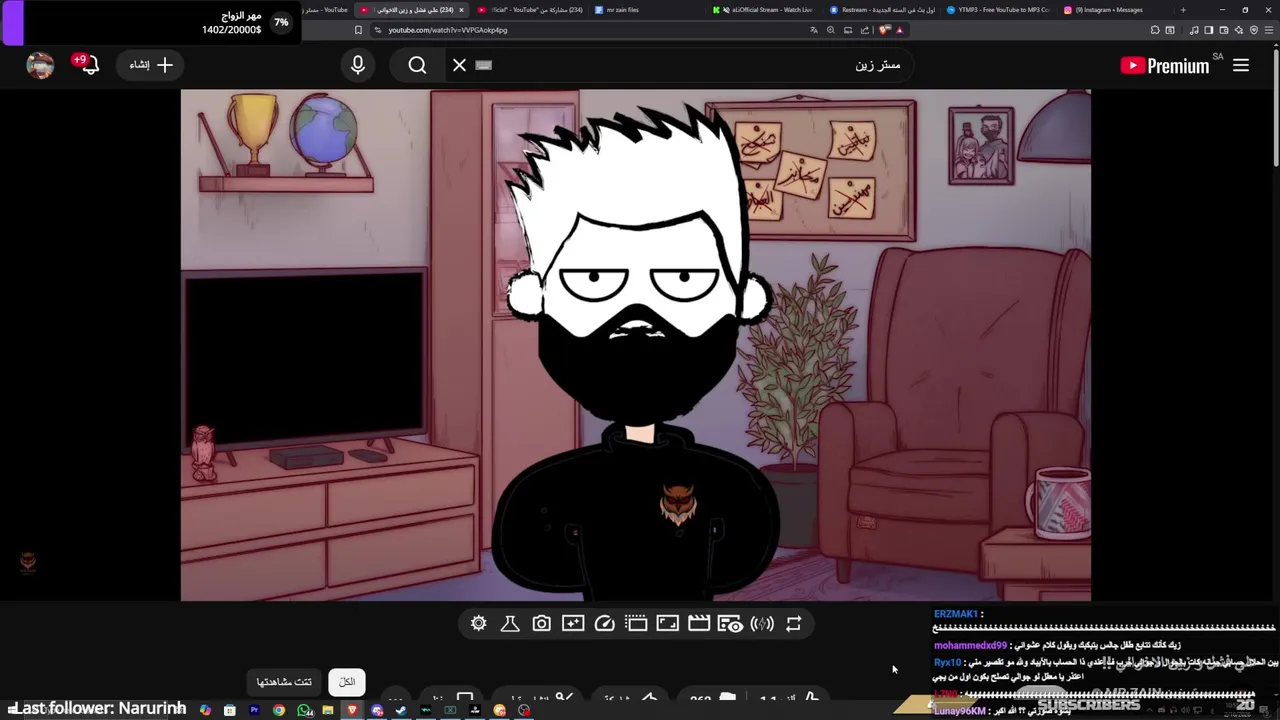The image size is (1280, 720).
Task: Open the on-screen keyboard icon in search
Action: 484,65
